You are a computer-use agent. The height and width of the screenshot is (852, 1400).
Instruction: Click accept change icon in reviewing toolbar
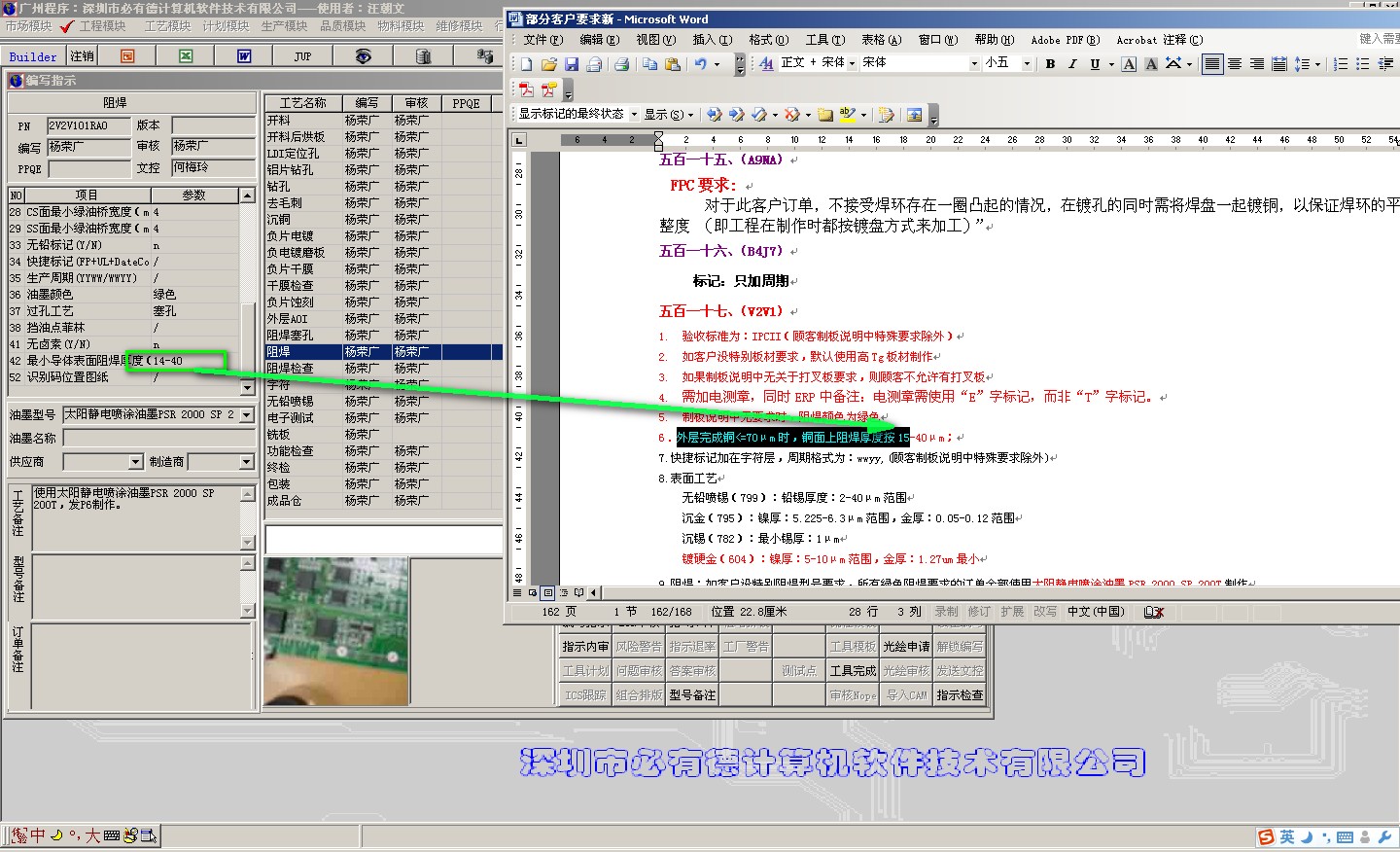(x=759, y=114)
